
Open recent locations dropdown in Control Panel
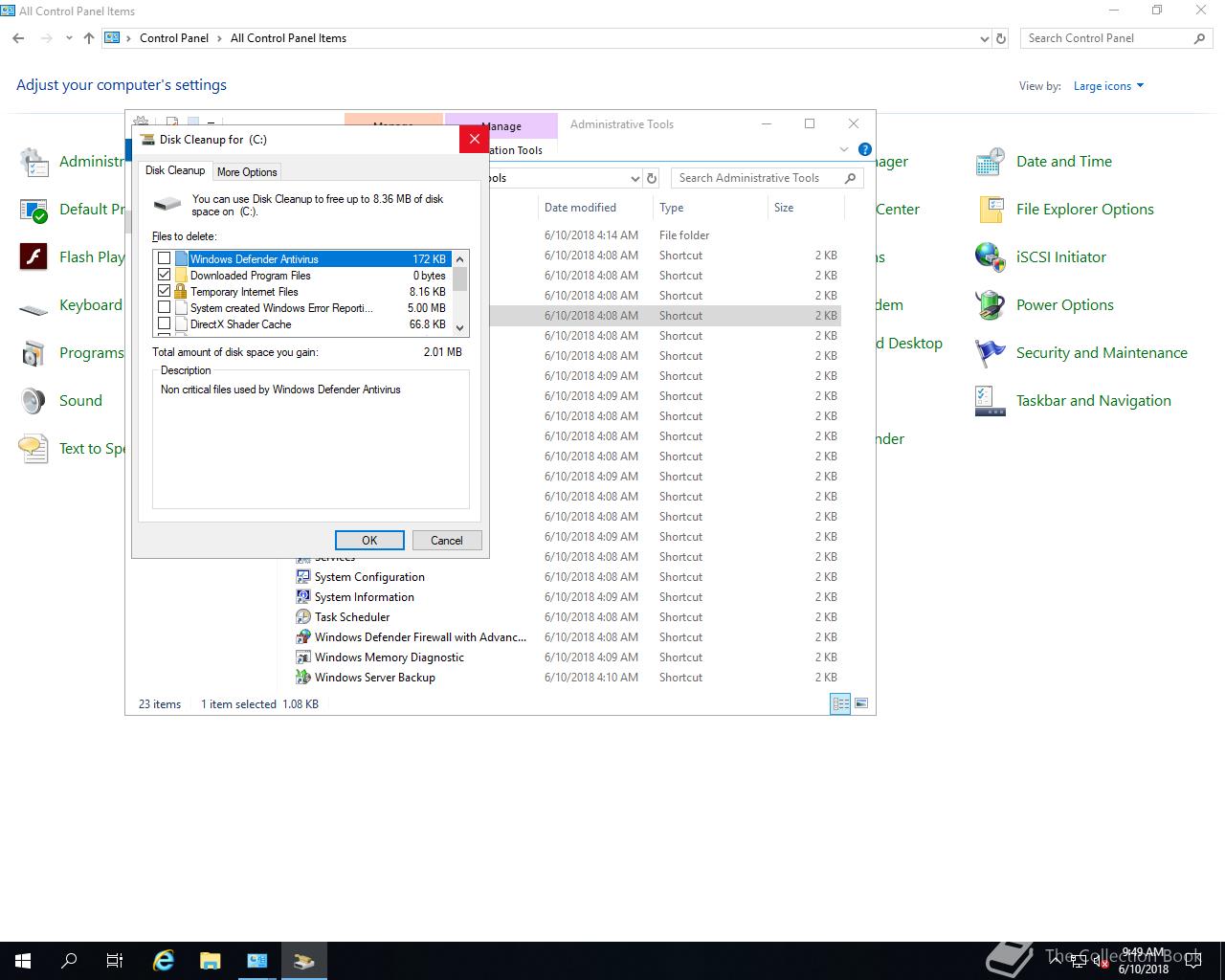(69, 38)
